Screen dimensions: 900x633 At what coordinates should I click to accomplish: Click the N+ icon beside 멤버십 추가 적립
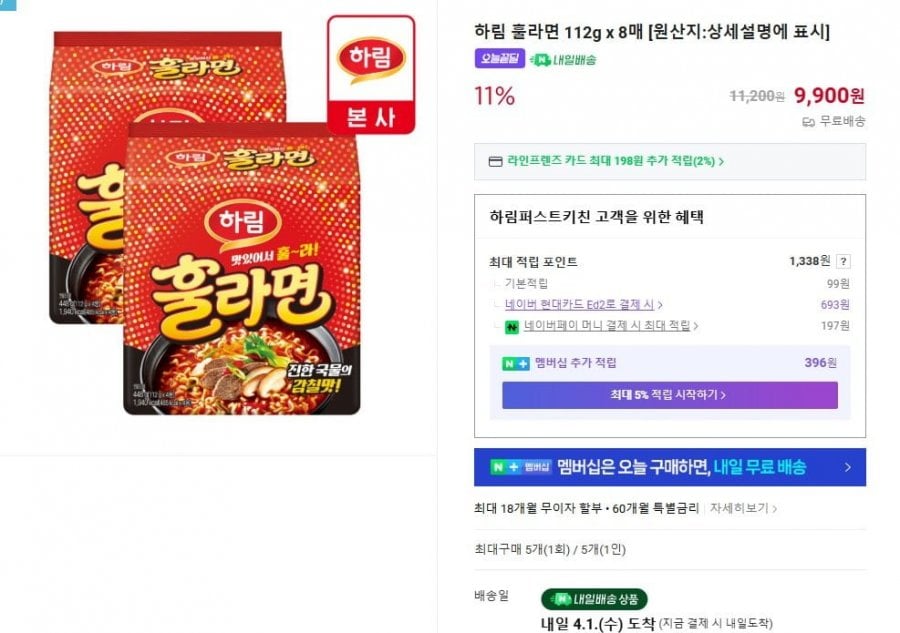pyautogui.click(x=515, y=363)
